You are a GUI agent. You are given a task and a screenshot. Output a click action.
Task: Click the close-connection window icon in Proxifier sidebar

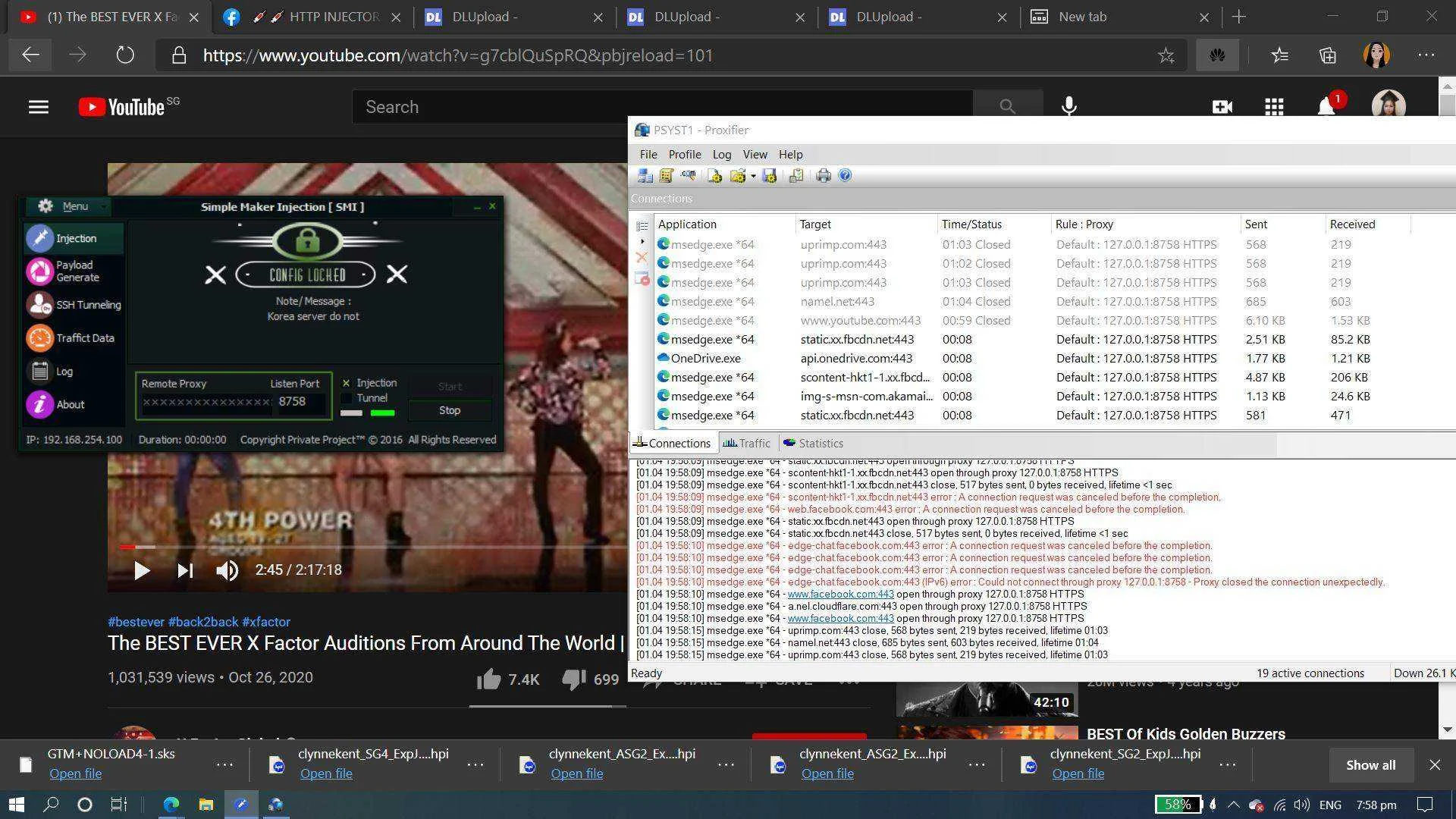642,278
